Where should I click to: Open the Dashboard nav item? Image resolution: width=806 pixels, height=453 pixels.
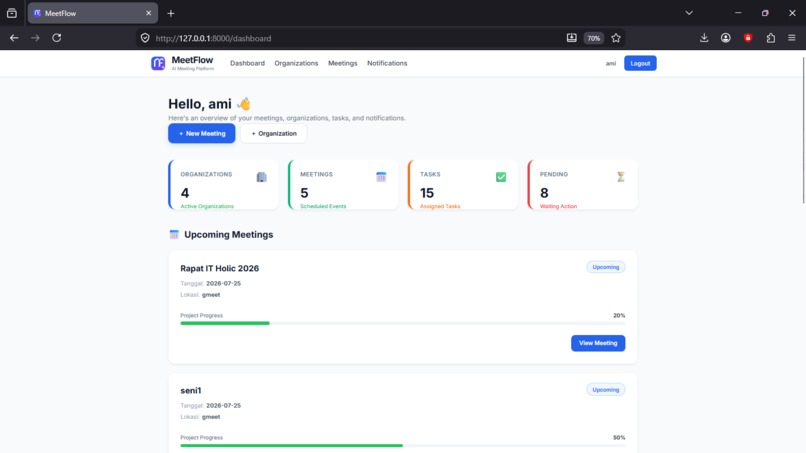coord(247,63)
